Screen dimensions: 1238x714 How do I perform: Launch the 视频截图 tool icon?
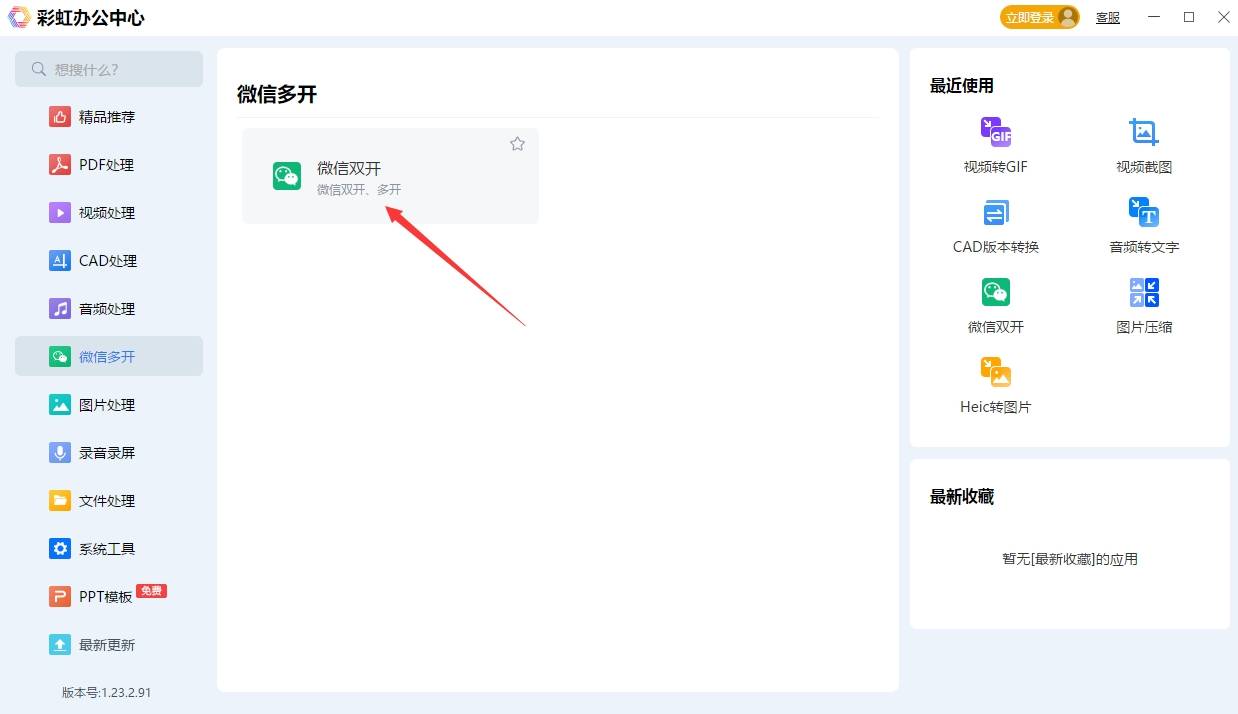[1143, 133]
